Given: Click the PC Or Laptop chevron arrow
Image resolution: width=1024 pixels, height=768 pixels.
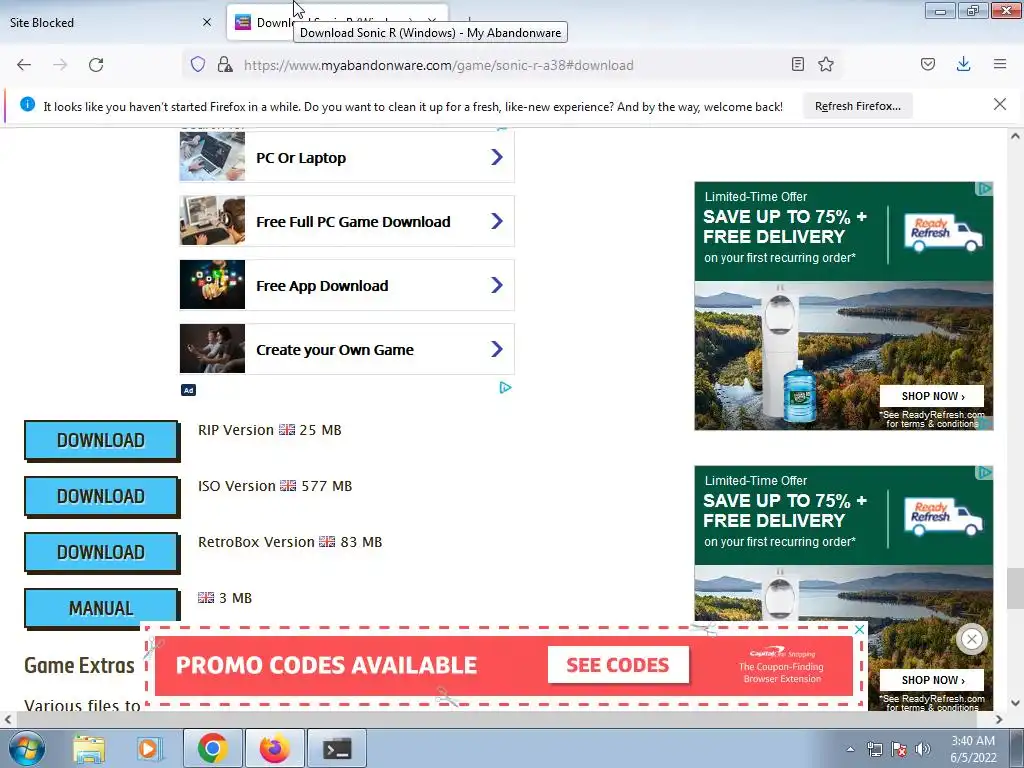Looking at the screenshot, I should [x=497, y=157].
